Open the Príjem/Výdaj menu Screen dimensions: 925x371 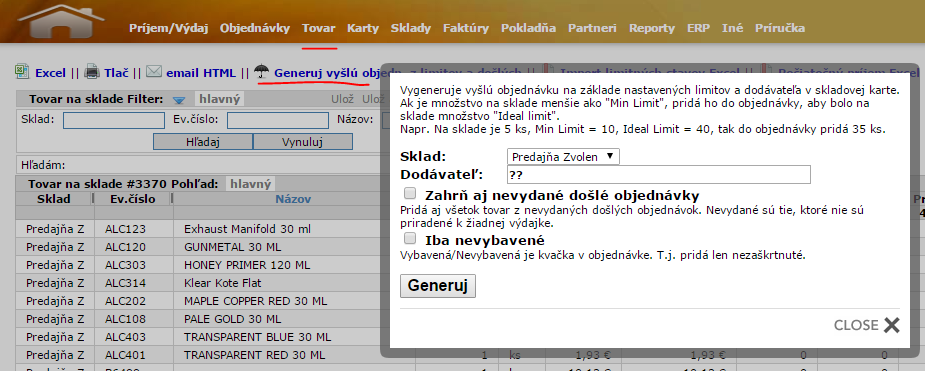[x=169, y=28]
